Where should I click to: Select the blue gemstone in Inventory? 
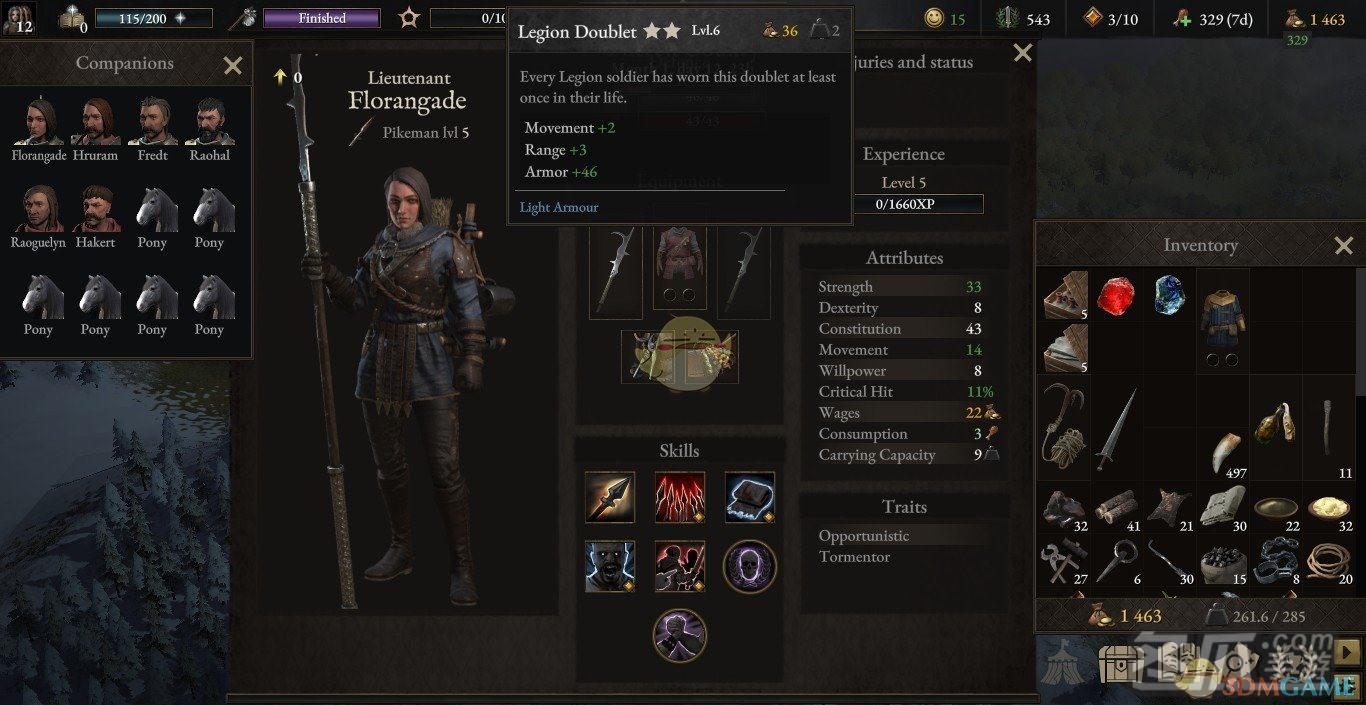pyautogui.click(x=1169, y=296)
